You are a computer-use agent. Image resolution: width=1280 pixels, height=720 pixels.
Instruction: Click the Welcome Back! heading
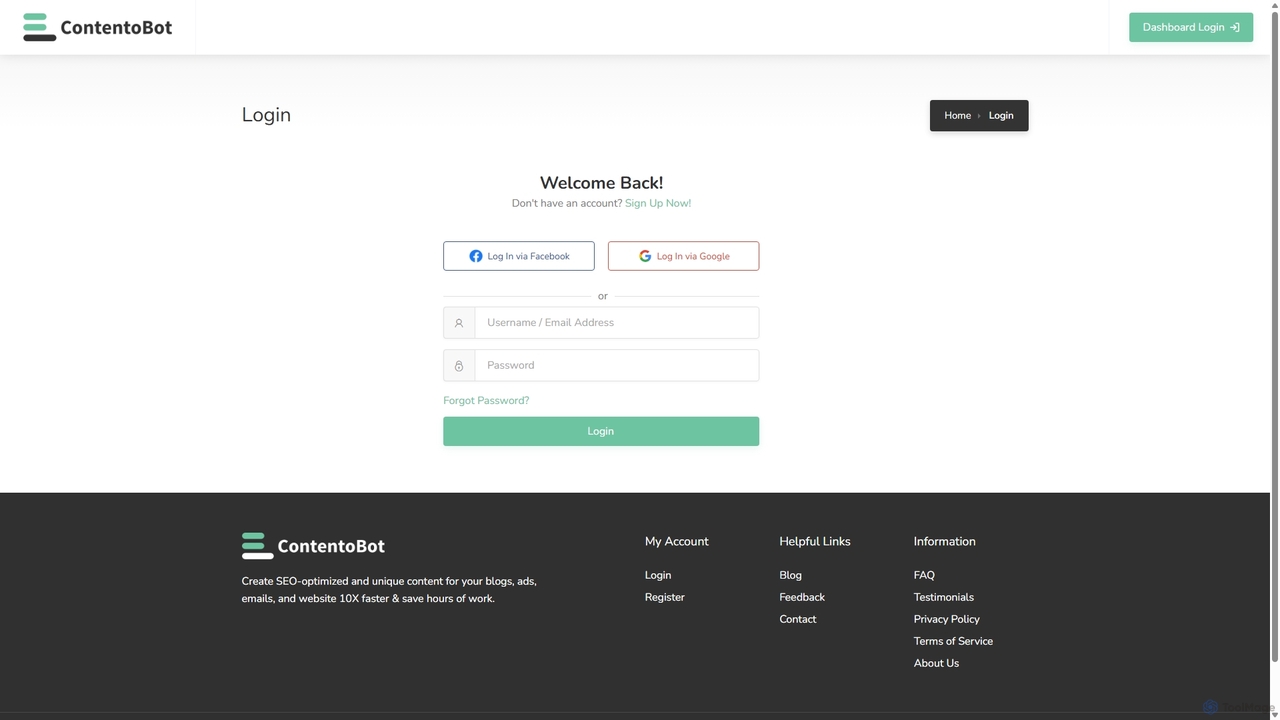pos(601,183)
